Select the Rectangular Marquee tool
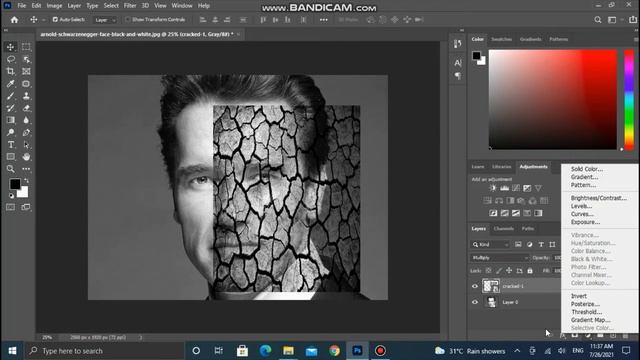 click(x=26, y=47)
